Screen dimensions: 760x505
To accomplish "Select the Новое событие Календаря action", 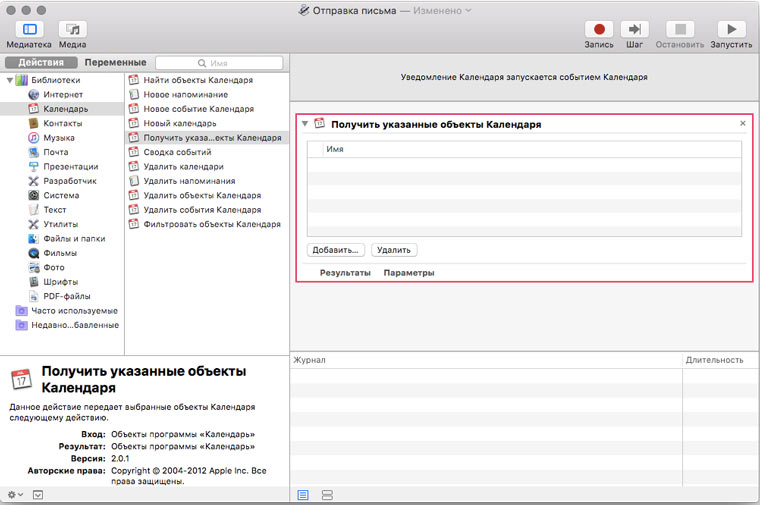I will [x=198, y=108].
